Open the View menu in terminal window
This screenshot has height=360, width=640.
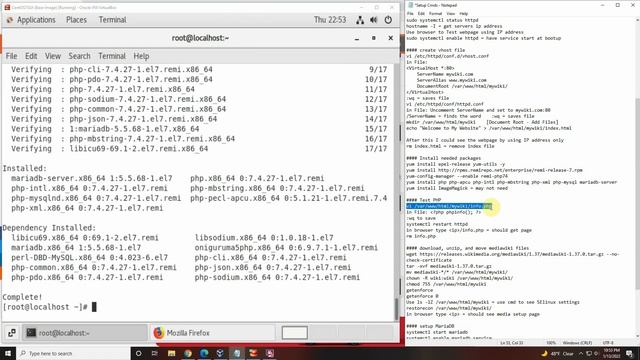click(53, 56)
